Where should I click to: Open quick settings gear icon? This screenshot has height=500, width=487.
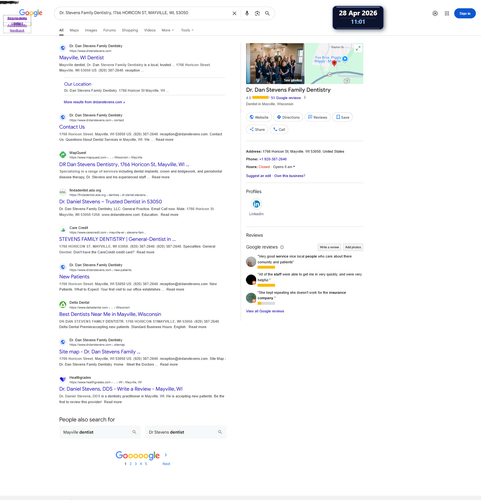pyautogui.click(x=435, y=13)
